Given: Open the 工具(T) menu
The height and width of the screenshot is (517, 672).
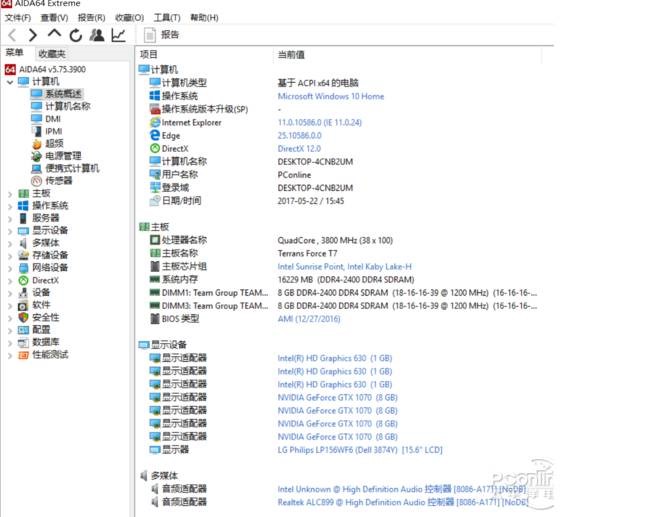Looking at the screenshot, I should pos(167,18).
